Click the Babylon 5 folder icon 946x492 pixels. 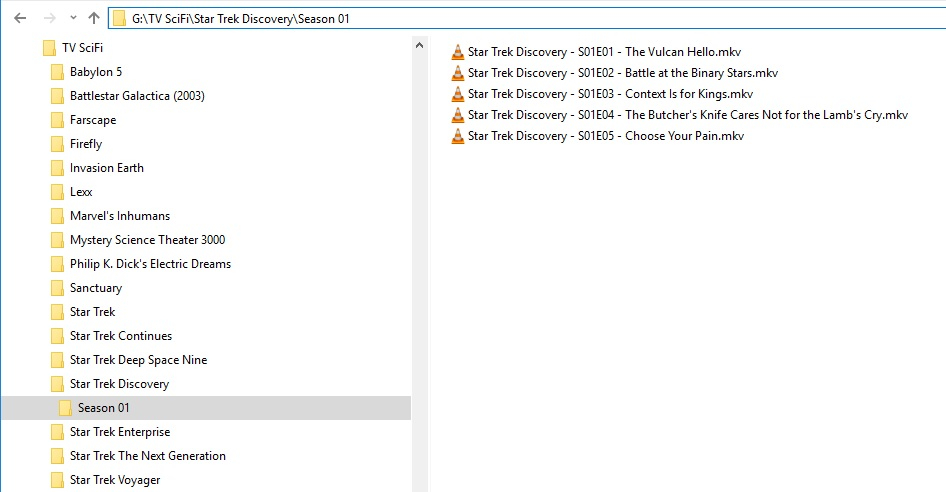pos(57,72)
